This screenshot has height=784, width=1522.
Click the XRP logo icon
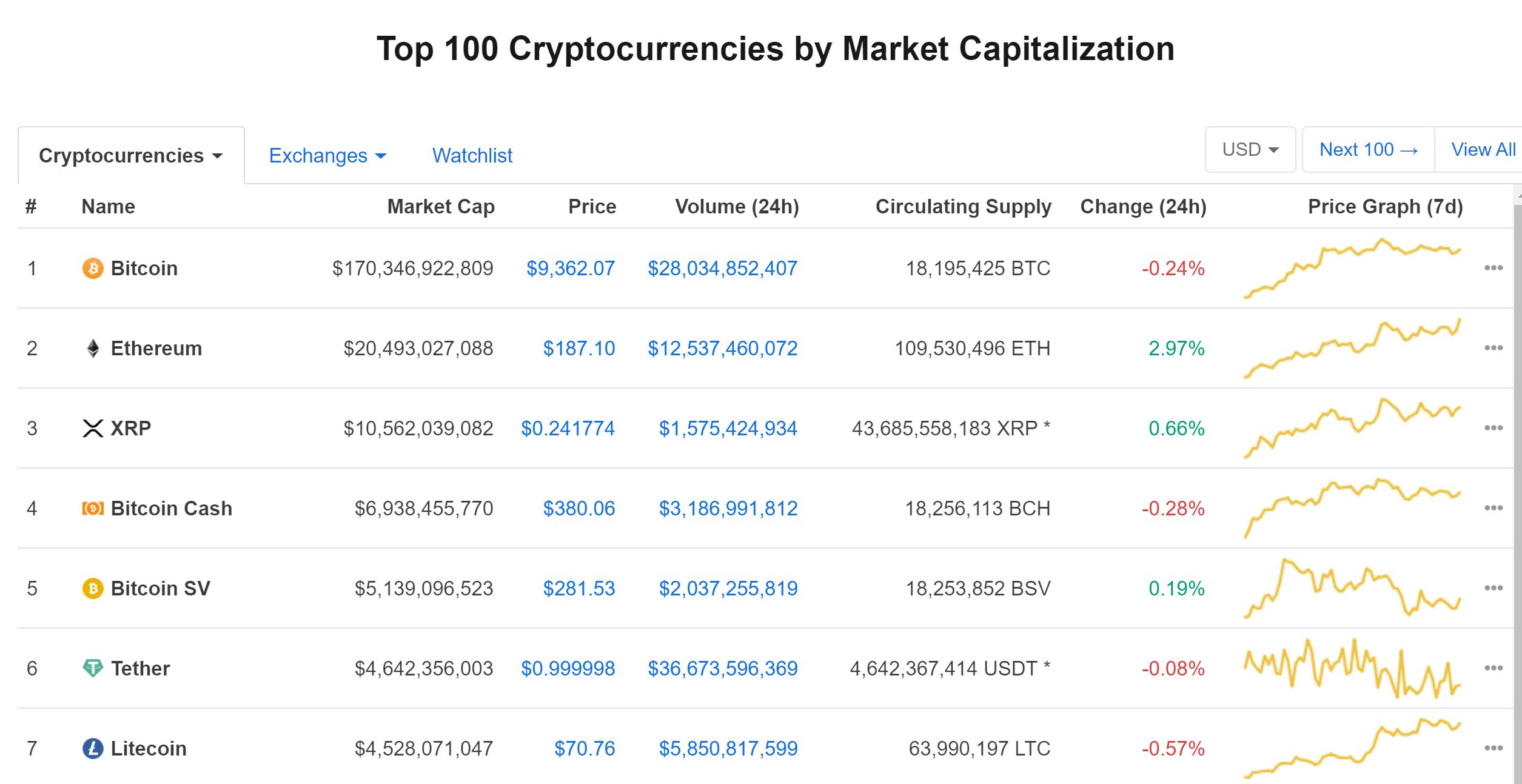click(93, 428)
